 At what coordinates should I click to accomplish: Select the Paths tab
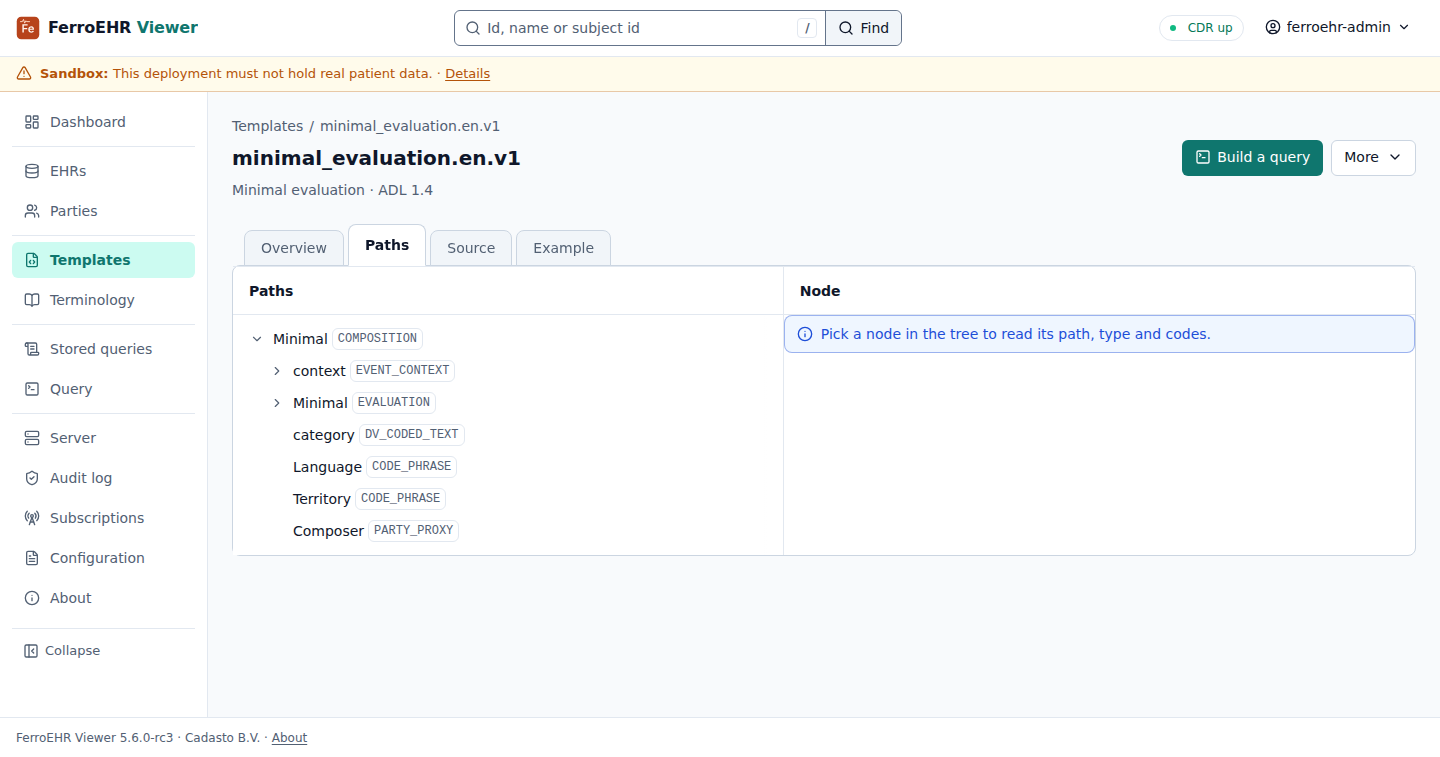coord(387,246)
